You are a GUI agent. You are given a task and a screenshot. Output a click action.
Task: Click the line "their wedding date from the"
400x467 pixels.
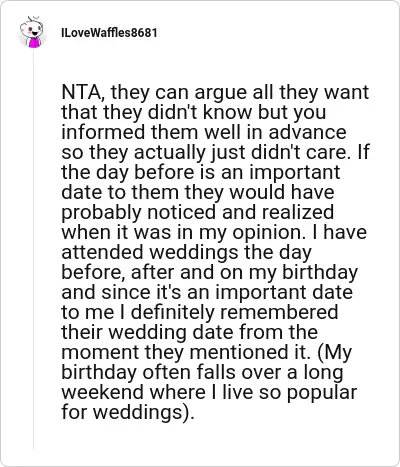(x=189, y=332)
